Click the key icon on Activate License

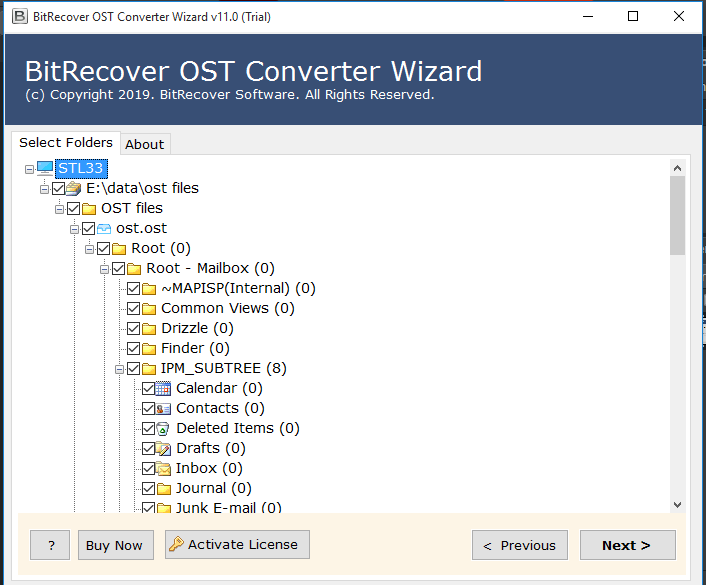coord(176,545)
